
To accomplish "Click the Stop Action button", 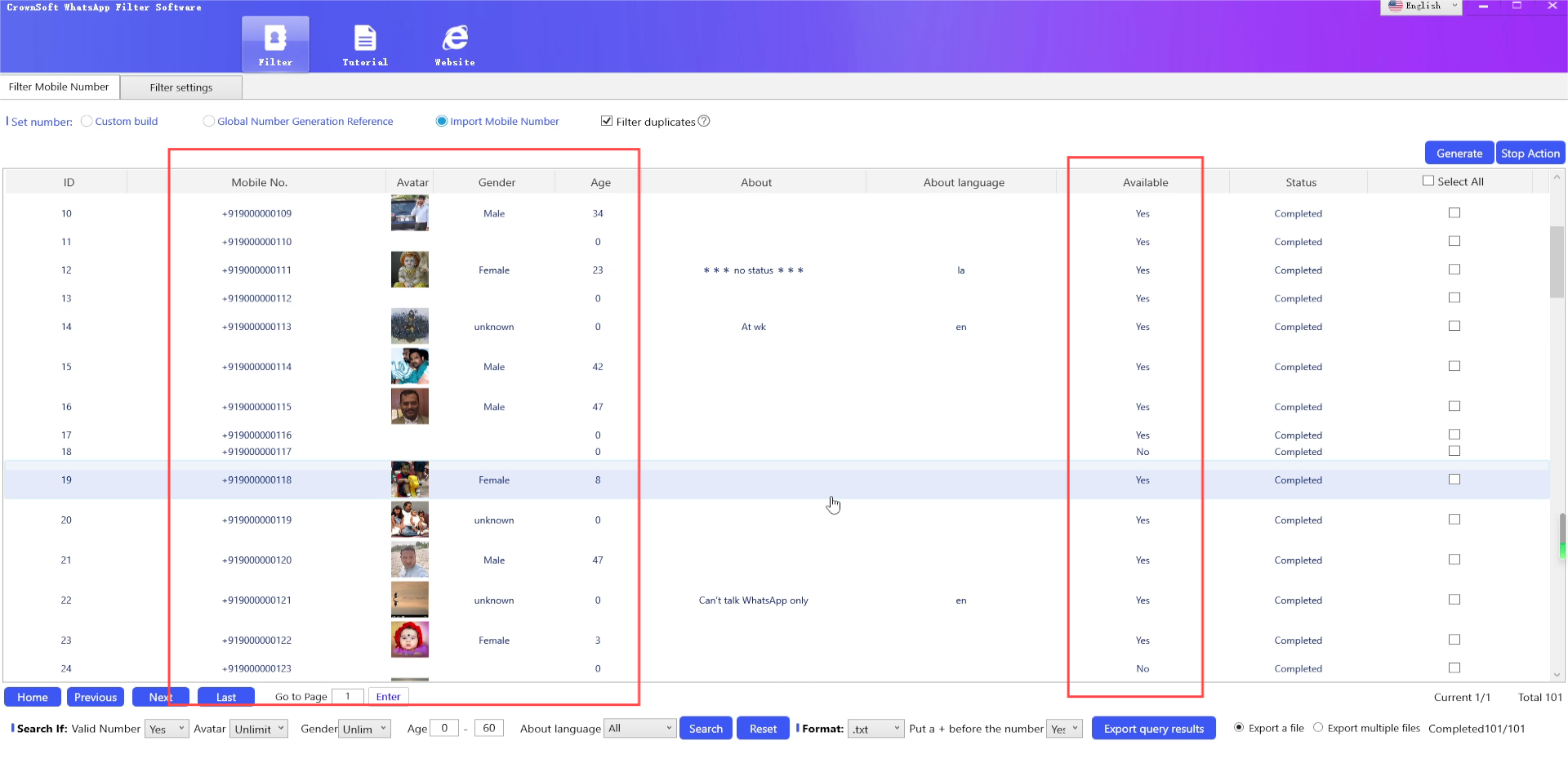I will tap(1530, 153).
